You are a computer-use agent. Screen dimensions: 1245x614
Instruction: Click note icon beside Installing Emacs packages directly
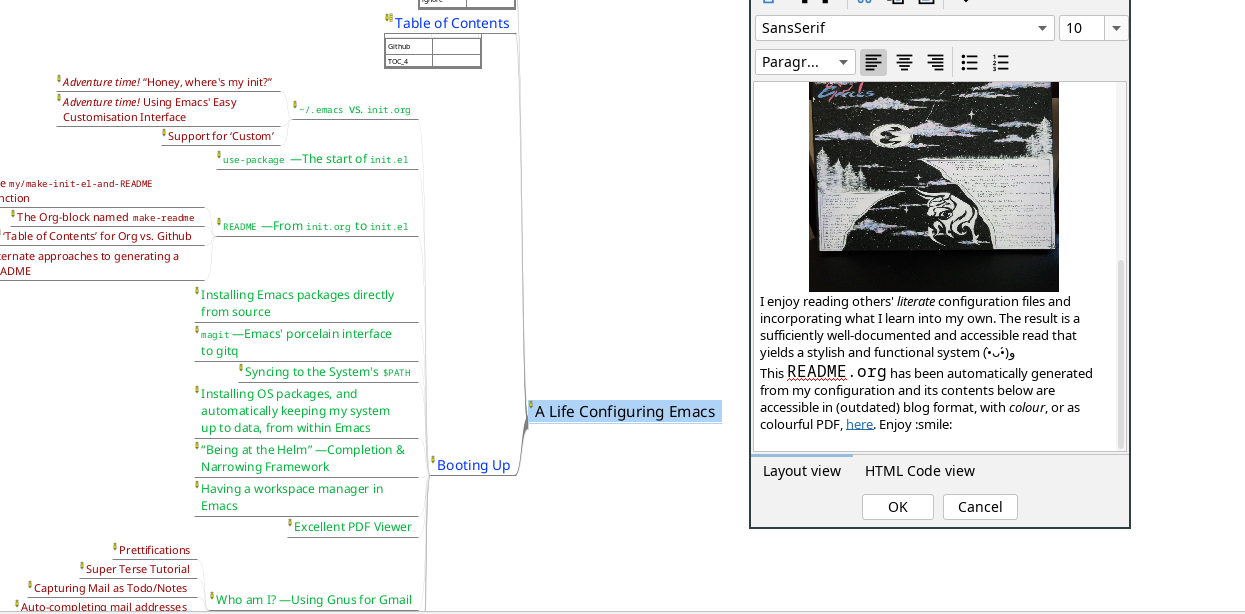(197, 291)
